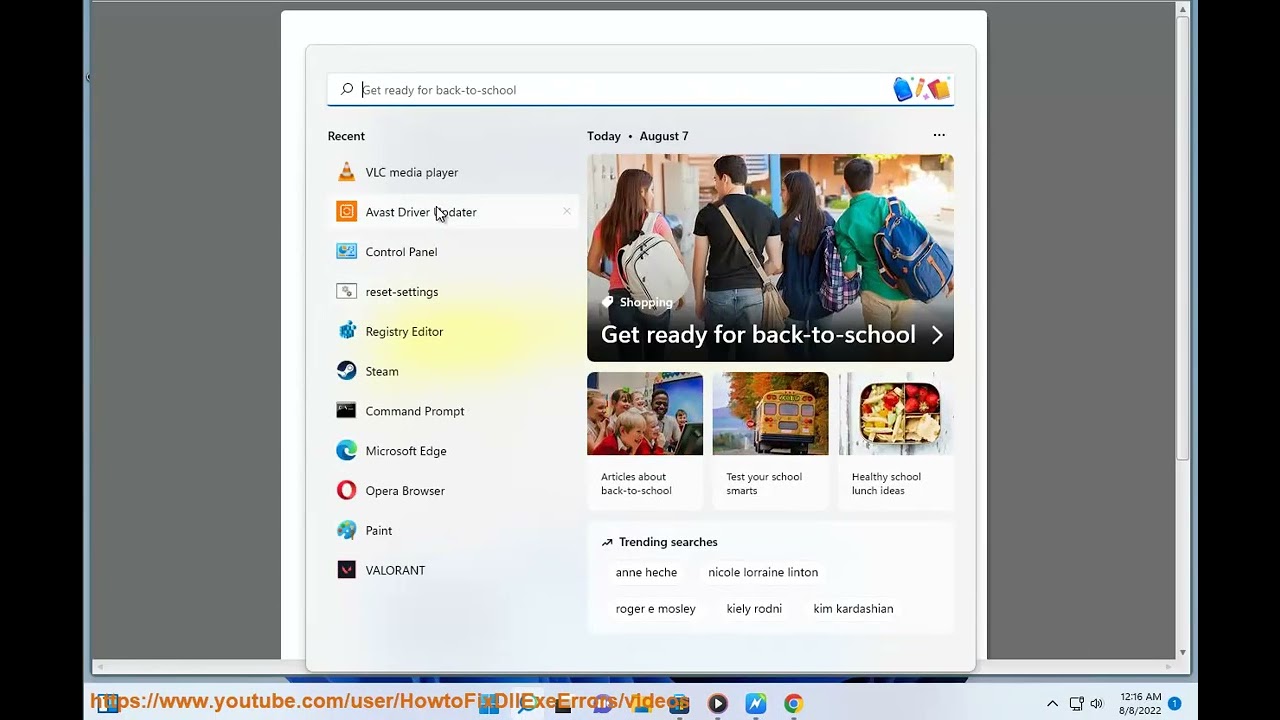The width and height of the screenshot is (1280, 720).
Task: Search trending term kiely rodni
Action: pyautogui.click(x=754, y=608)
